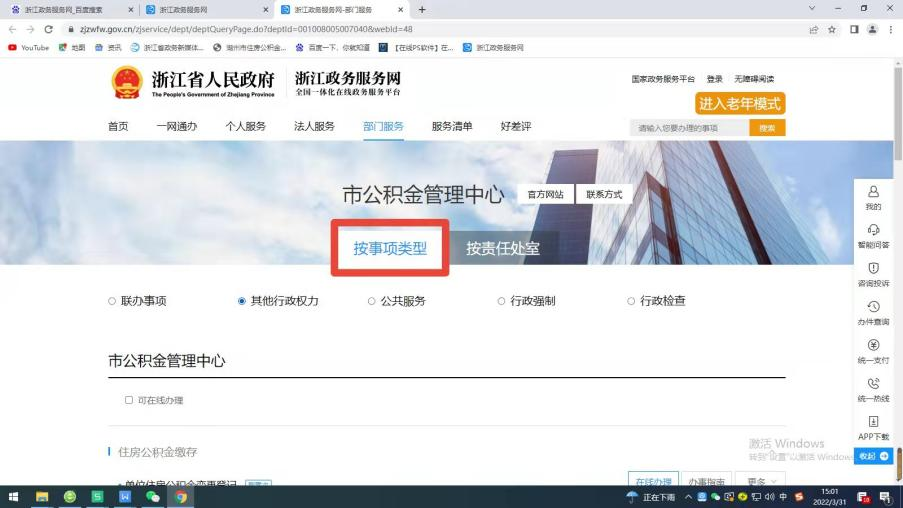Collapse the sidebar with 收起 button
Viewport: 903px width, 508px height.
(x=873, y=456)
